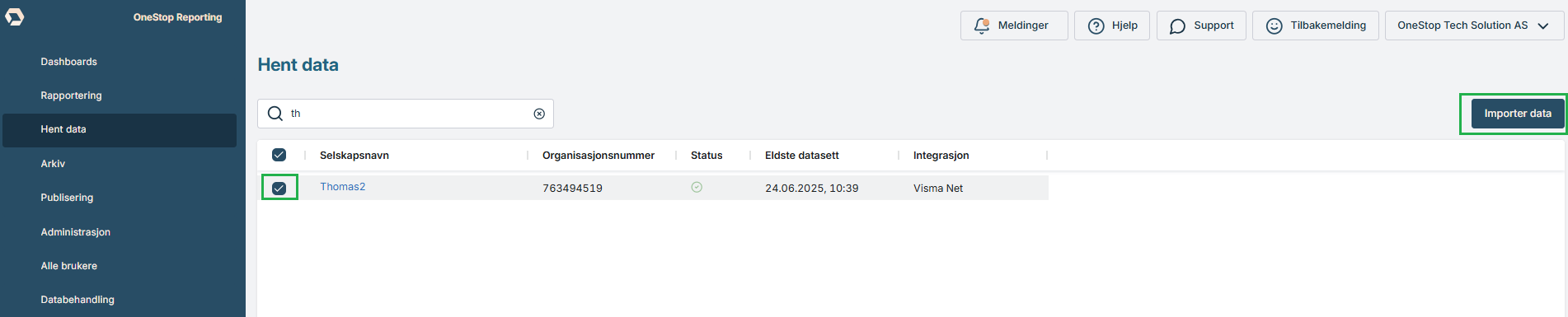Open Tilbakemelding smiley feedback
The height and width of the screenshot is (317, 1568).
point(1316,26)
